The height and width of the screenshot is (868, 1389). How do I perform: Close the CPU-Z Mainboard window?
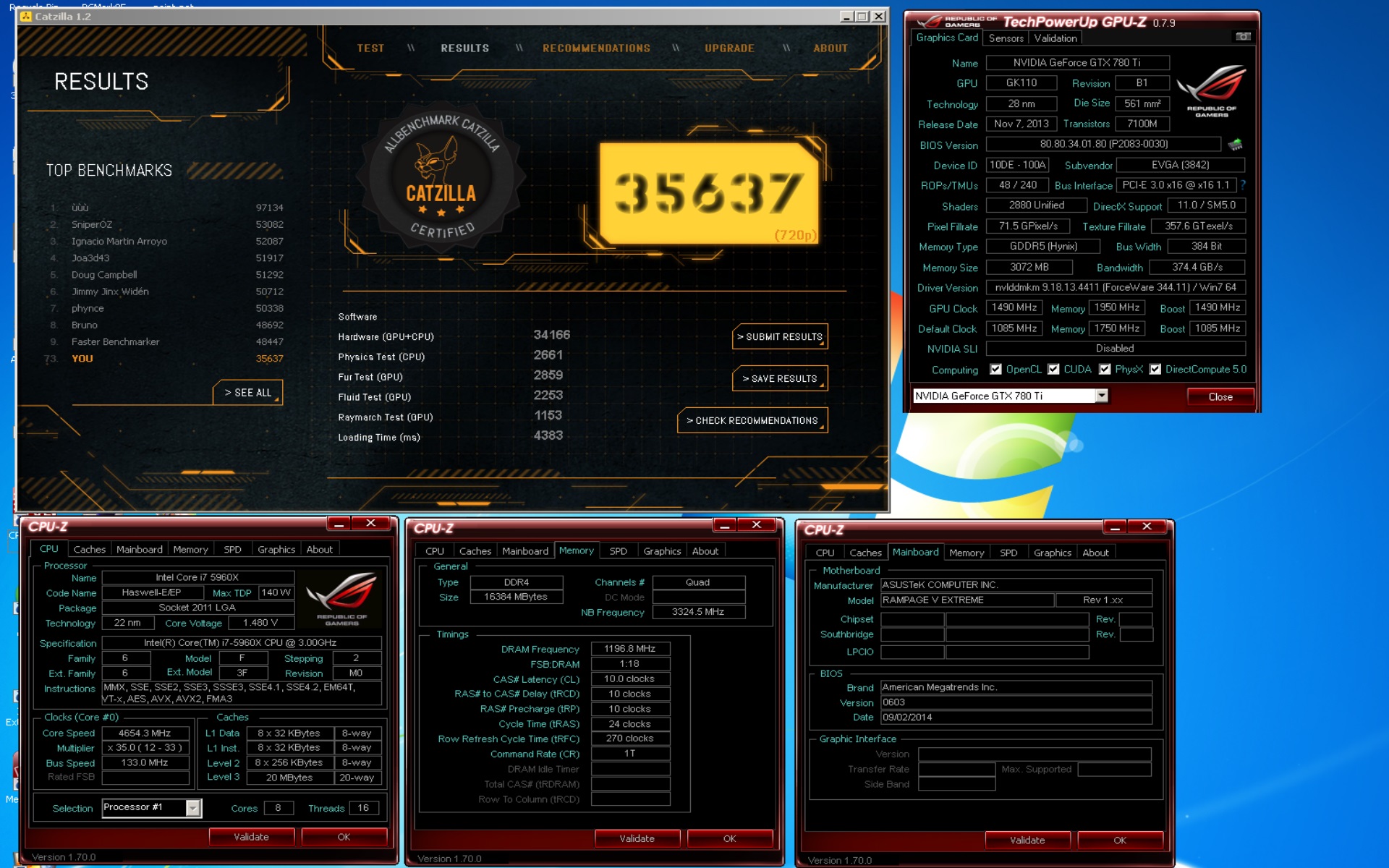click(1147, 527)
